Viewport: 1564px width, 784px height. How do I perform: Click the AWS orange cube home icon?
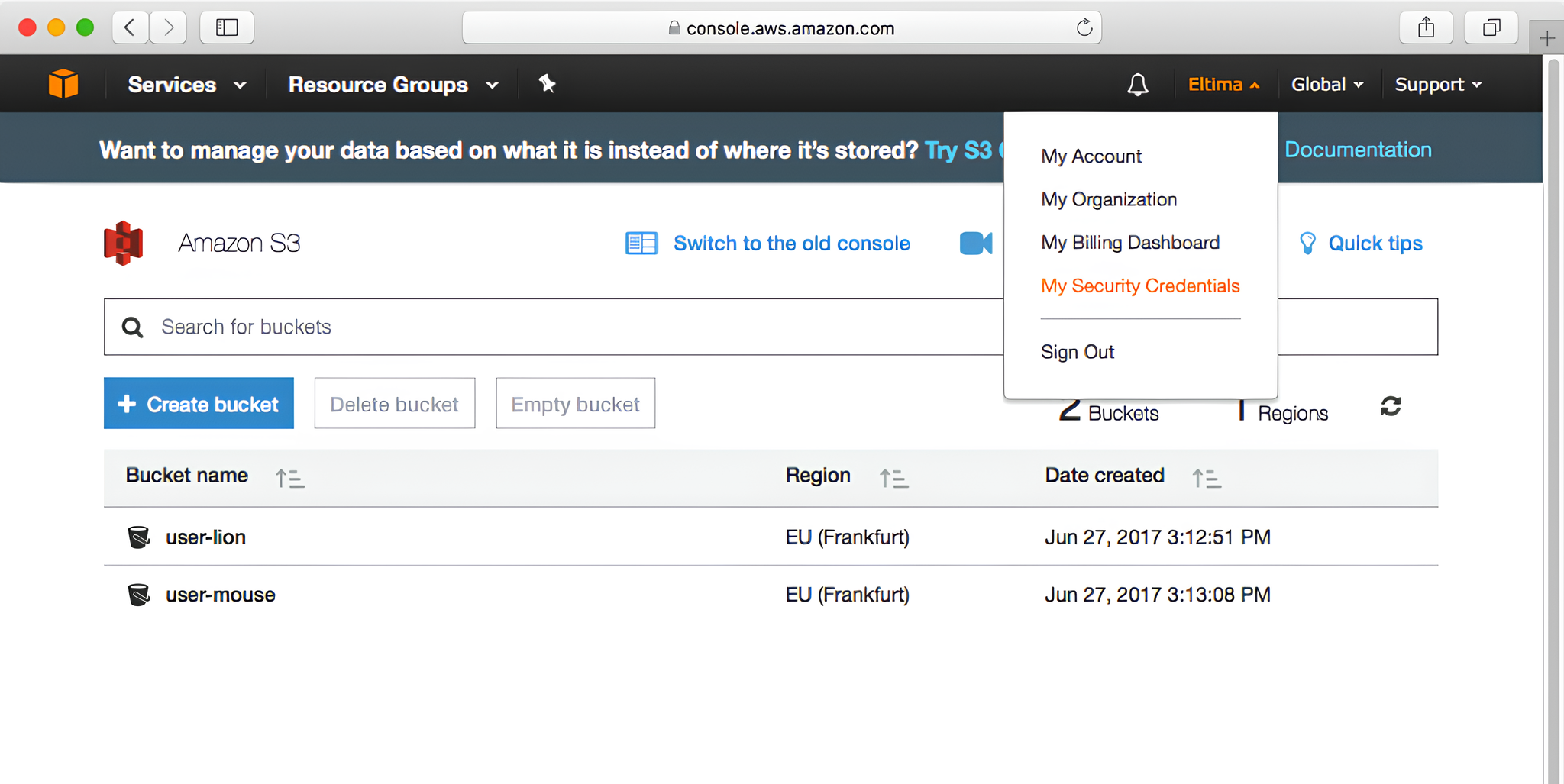63,83
